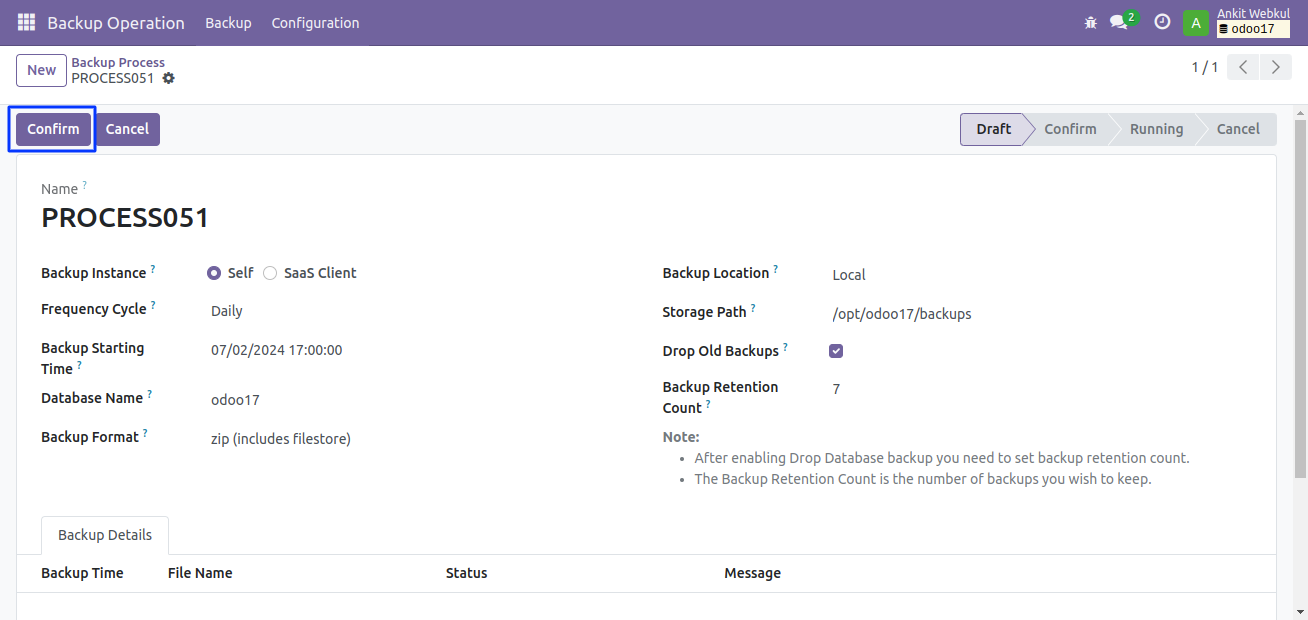Click the Confirm button
This screenshot has width=1308, height=620.
pyautogui.click(x=53, y=129)
